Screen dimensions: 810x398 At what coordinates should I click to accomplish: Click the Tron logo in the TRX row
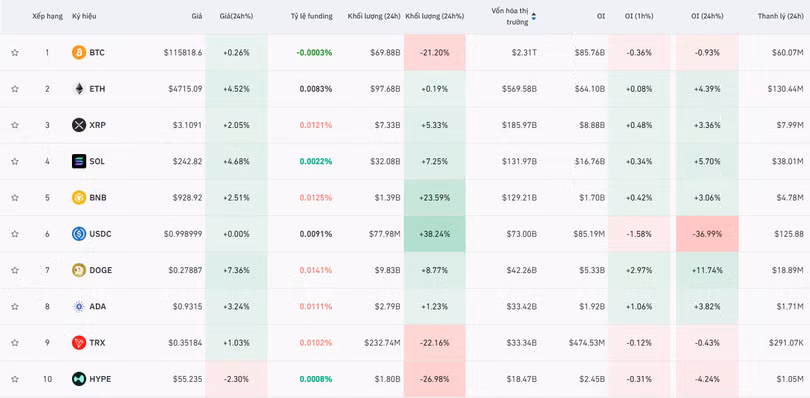point(79,343)
